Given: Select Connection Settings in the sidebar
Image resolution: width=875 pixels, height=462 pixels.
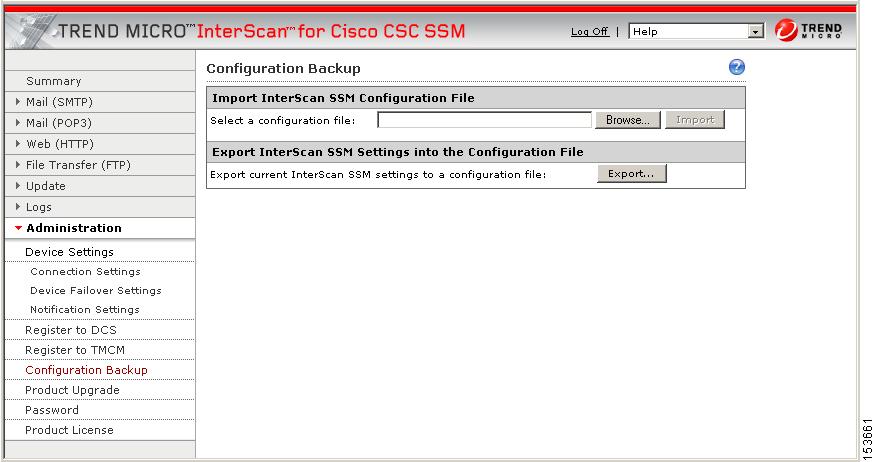Looking at the screenshot, I should (85, 272).
